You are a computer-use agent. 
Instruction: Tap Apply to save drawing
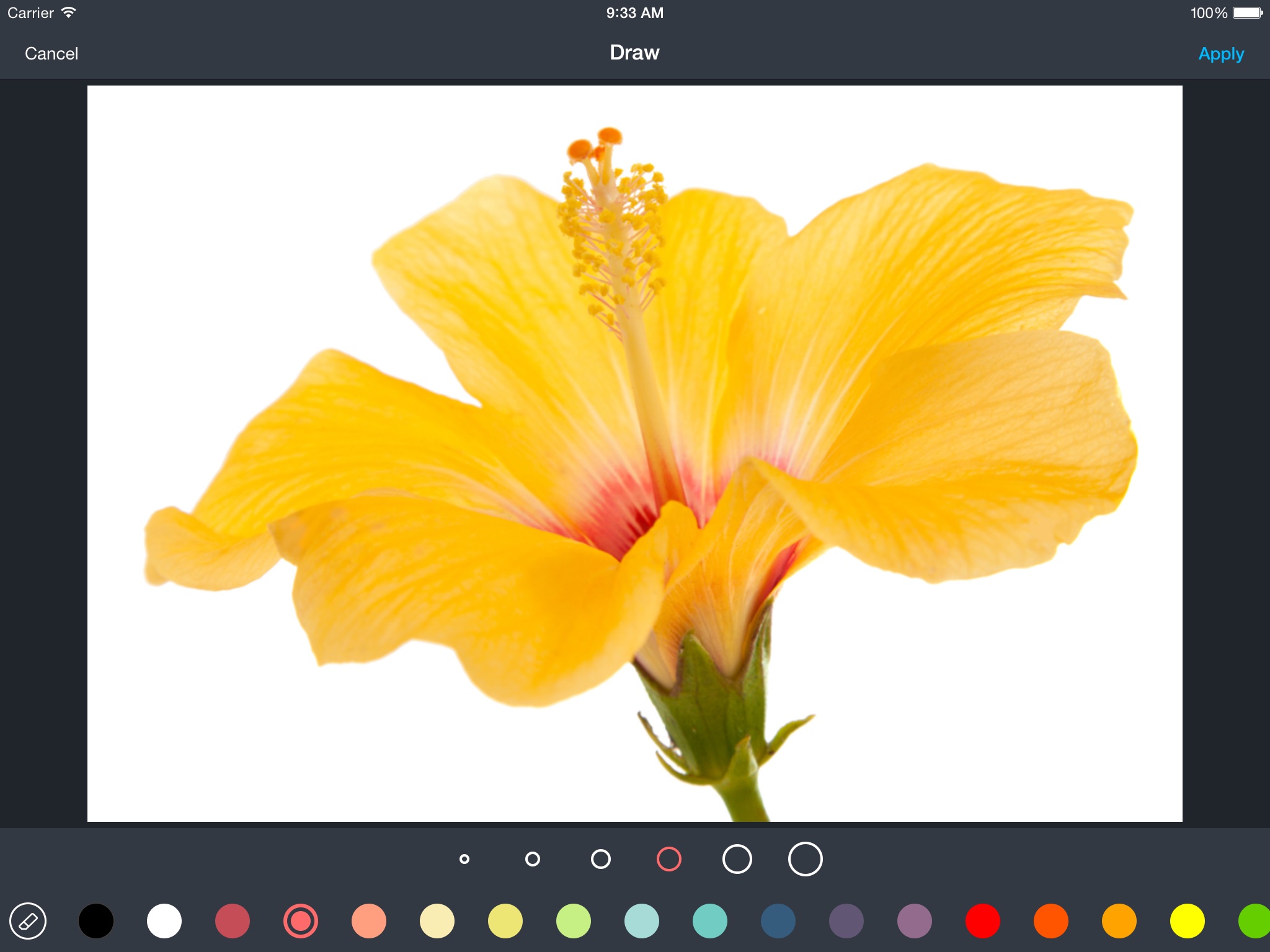(x=1220, y=54)
